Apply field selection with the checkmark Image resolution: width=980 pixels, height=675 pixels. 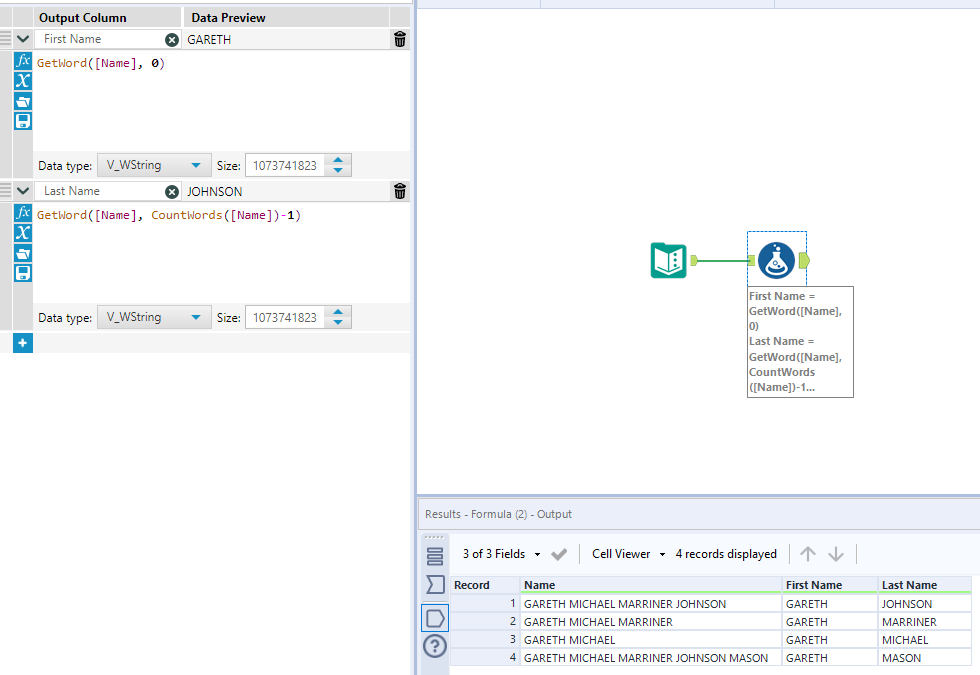558,553
